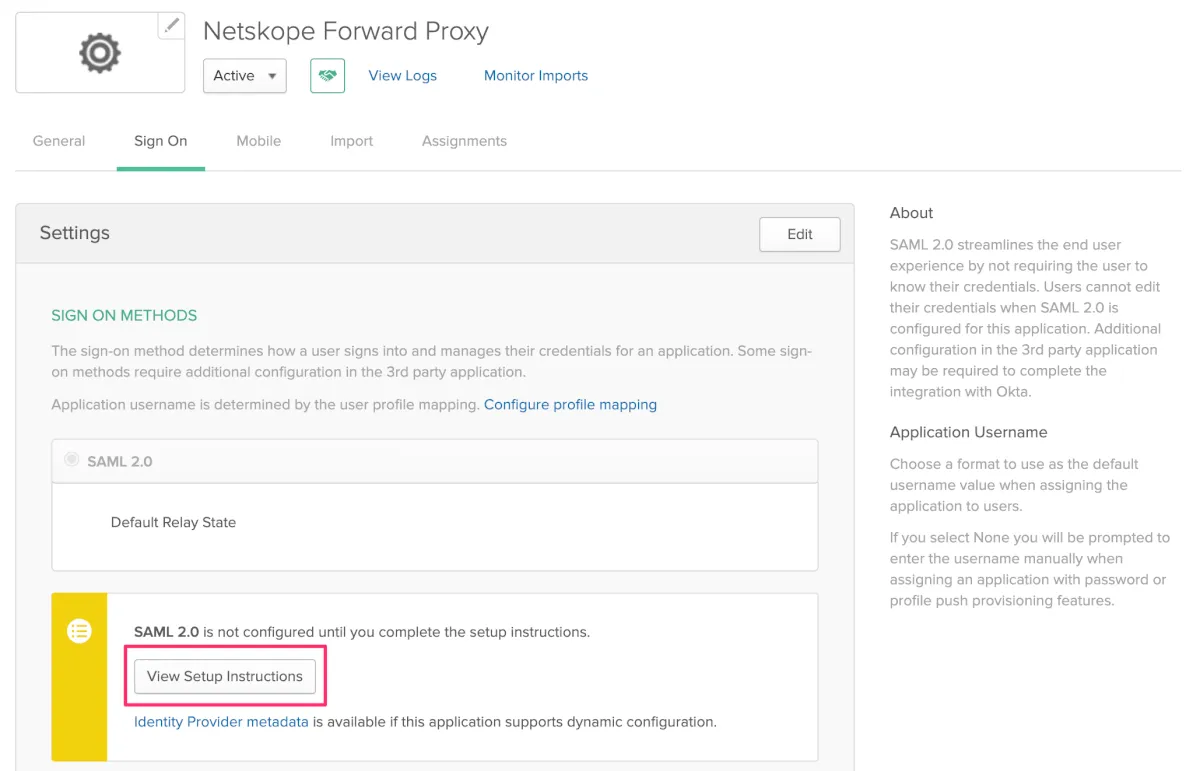Open the Active status dropdown

245,76
